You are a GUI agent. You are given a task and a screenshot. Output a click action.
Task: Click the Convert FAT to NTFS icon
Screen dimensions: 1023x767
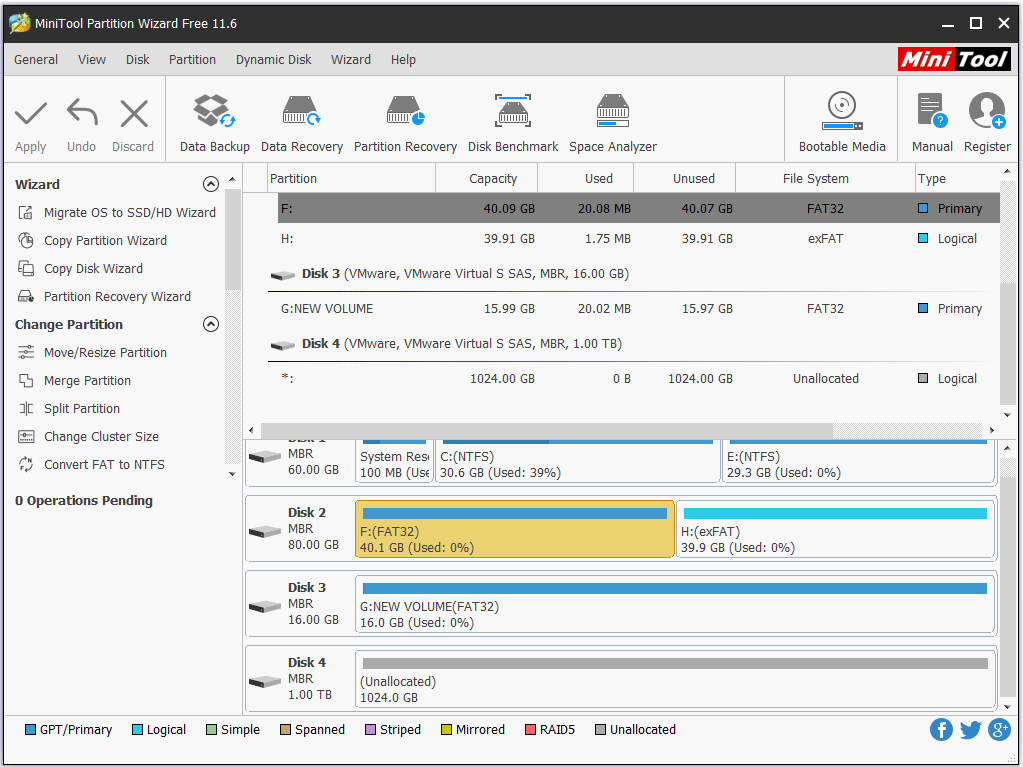point(26,465)
